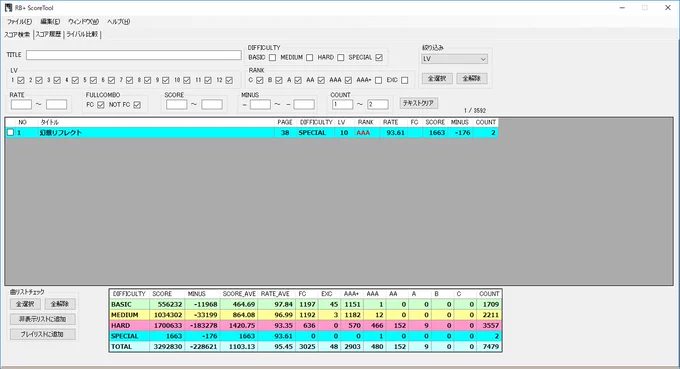Select the TOTAL row in summary table

click(305, 347)
